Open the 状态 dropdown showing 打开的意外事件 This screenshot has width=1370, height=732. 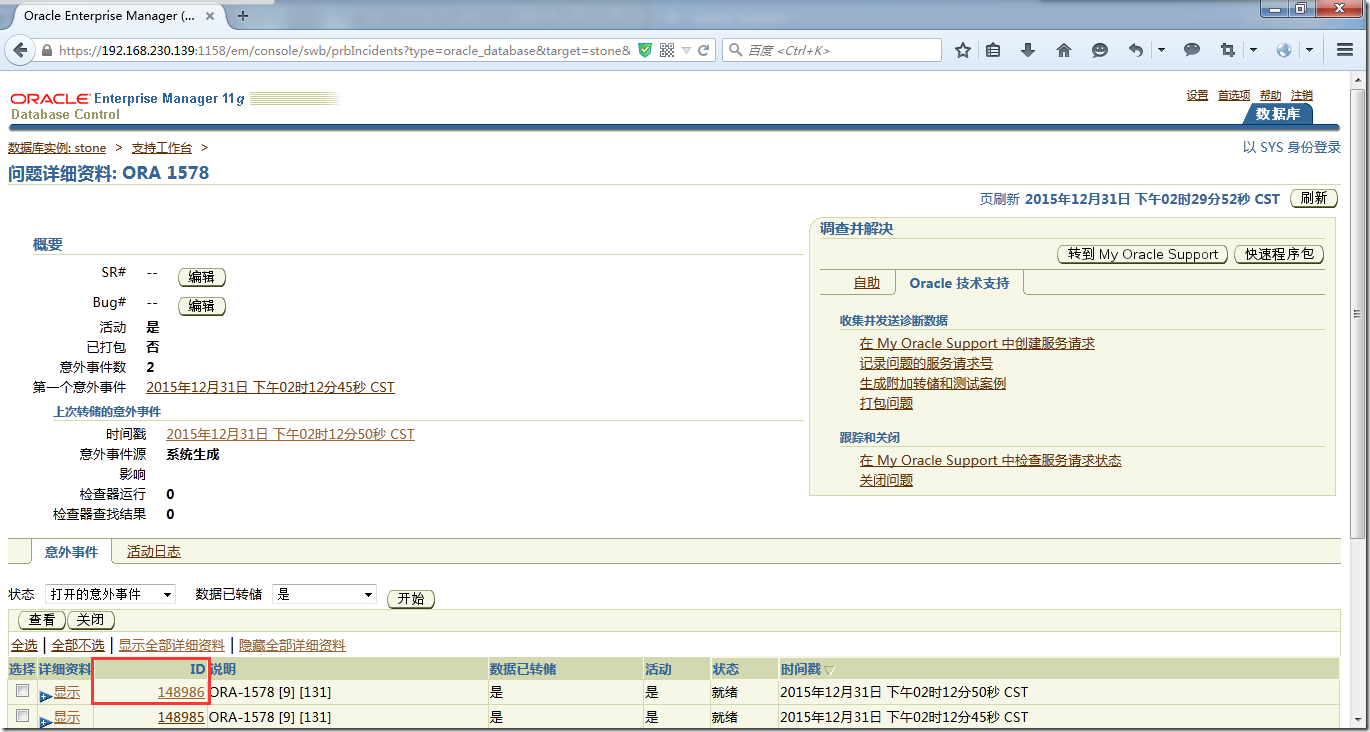point(110,594)
